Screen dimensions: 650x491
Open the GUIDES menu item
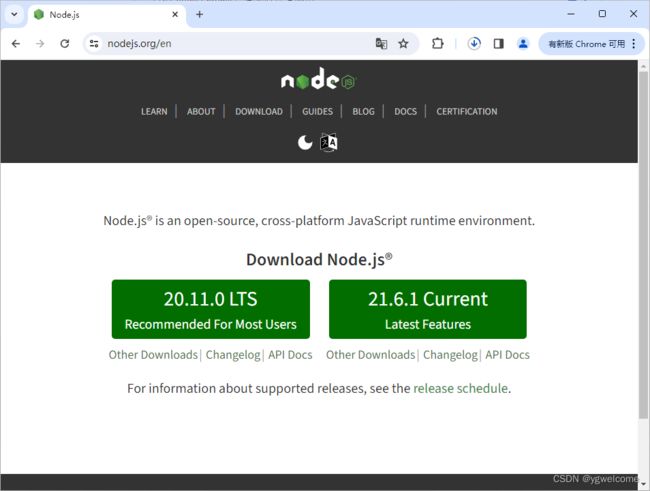pyautogui.click(x=318, y=112)
